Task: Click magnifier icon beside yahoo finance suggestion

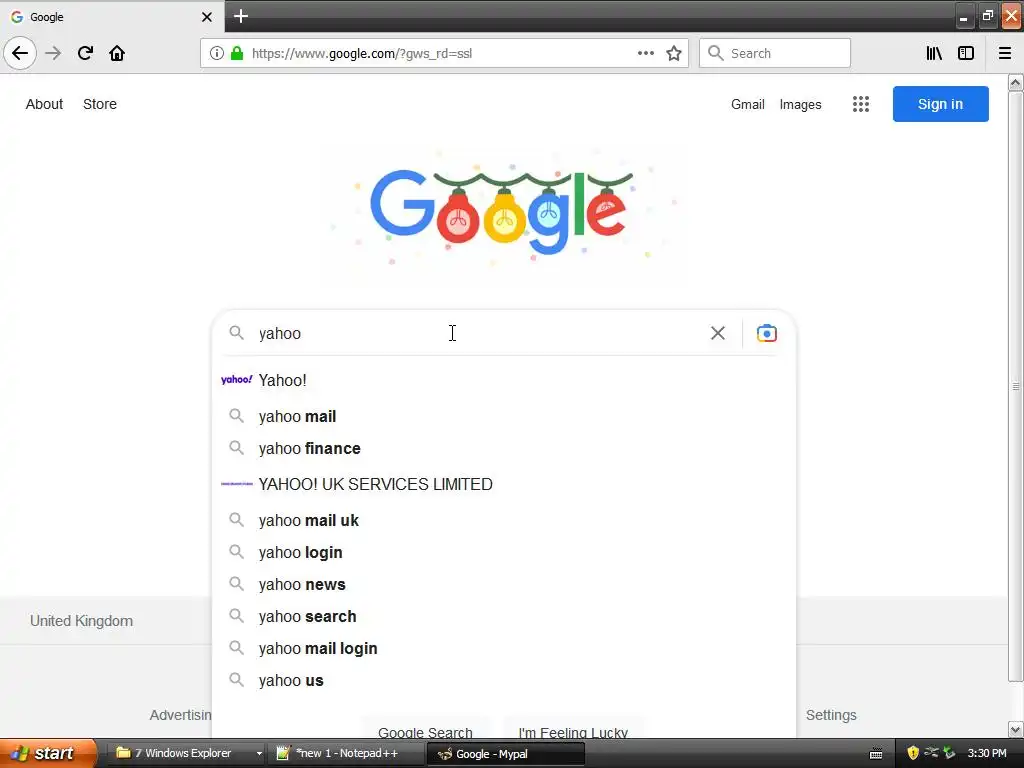Action: point(236,448)
